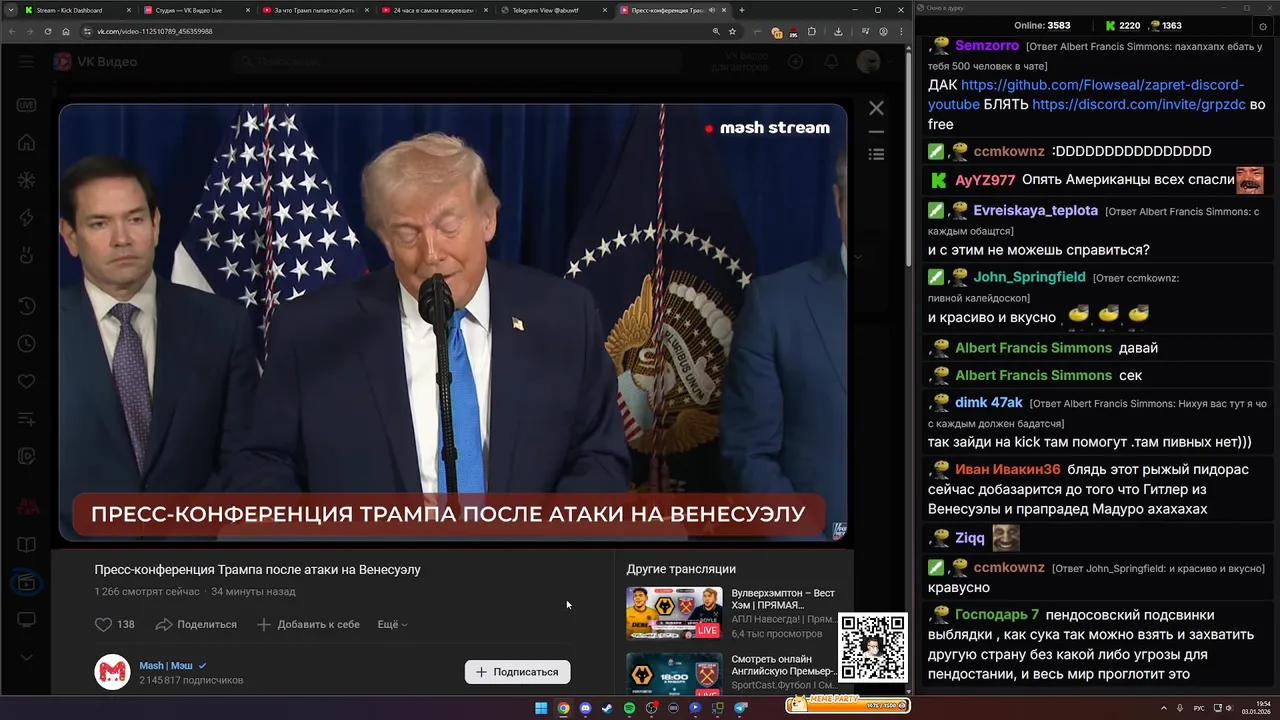
Task: Open the snowflake icon in VK sidebar
Action: pos(27,180)
